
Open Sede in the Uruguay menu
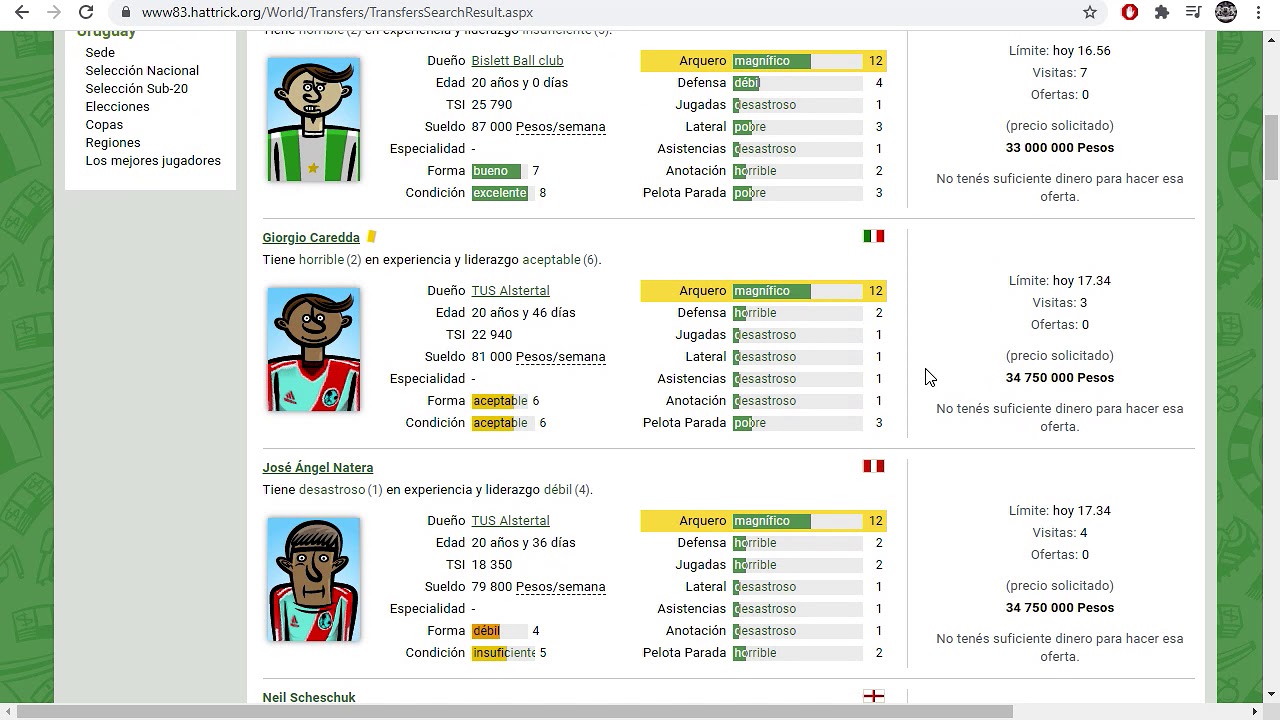[x=100, y=52]
